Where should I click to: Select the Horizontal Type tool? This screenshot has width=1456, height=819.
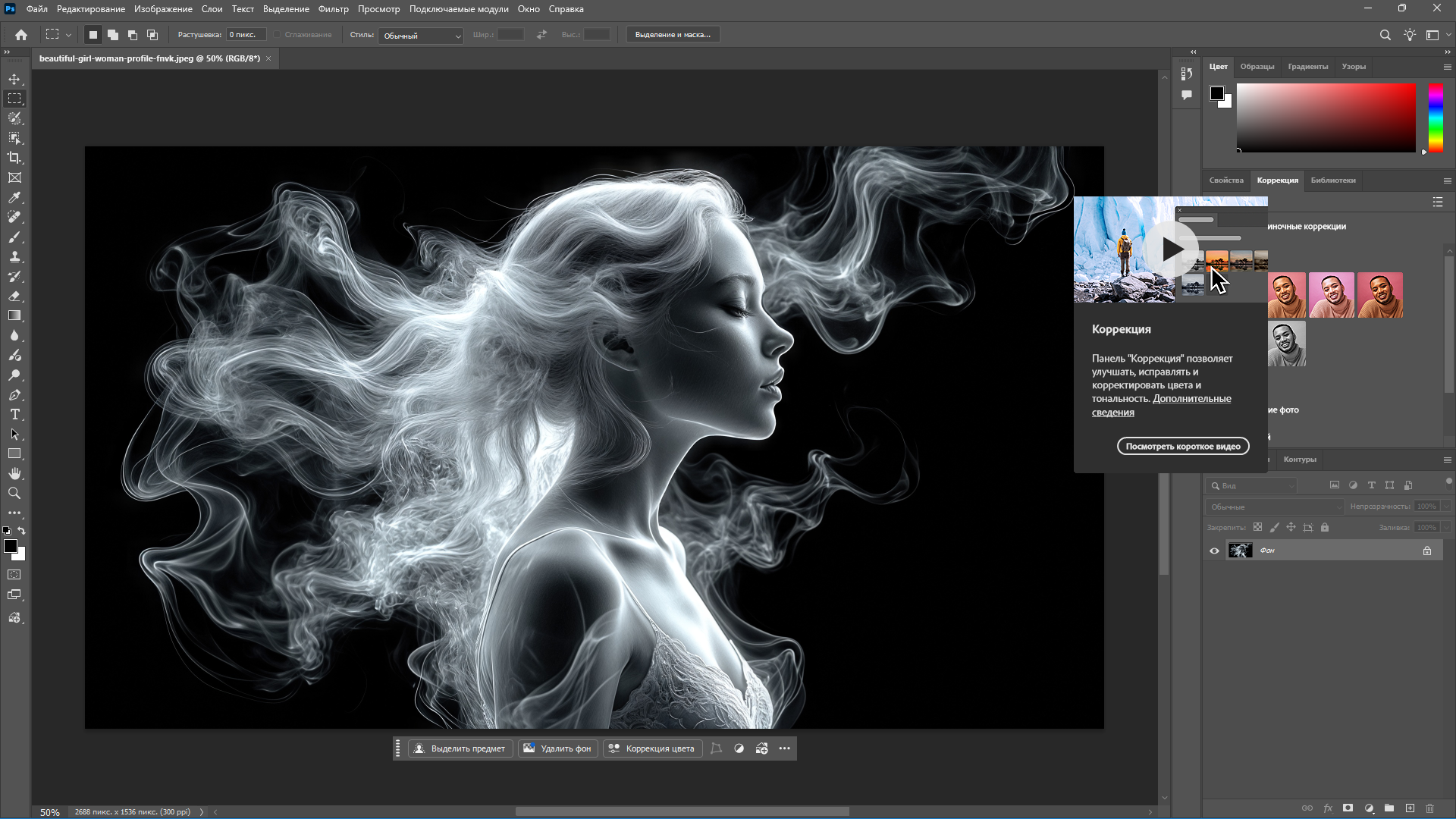[14, 414]
